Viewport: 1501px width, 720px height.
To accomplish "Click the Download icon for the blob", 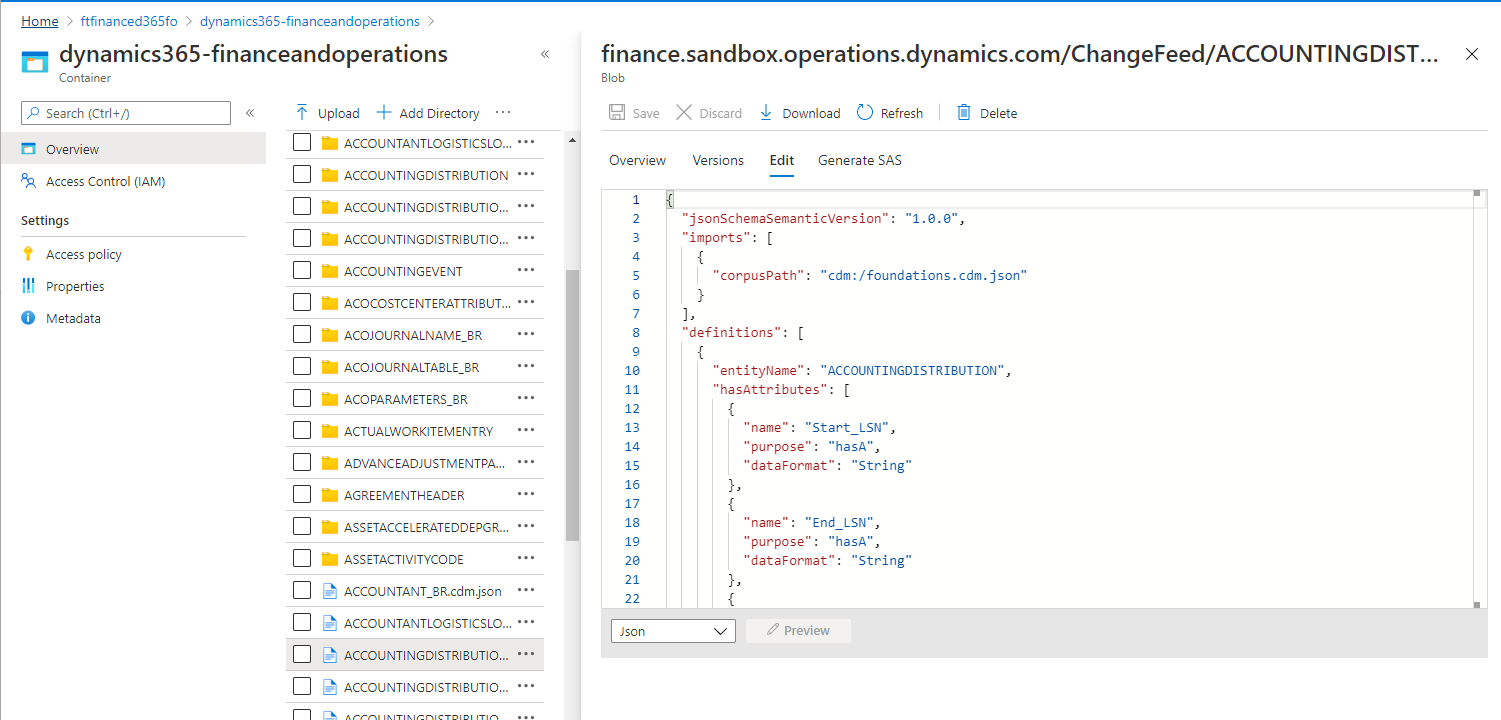I will pyautogui.click(x=765, y=112).
